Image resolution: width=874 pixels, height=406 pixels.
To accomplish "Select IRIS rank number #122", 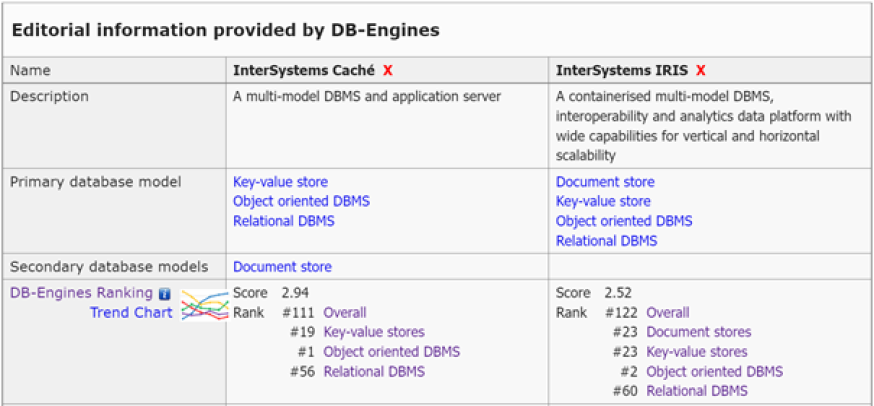I will (621, 312).
